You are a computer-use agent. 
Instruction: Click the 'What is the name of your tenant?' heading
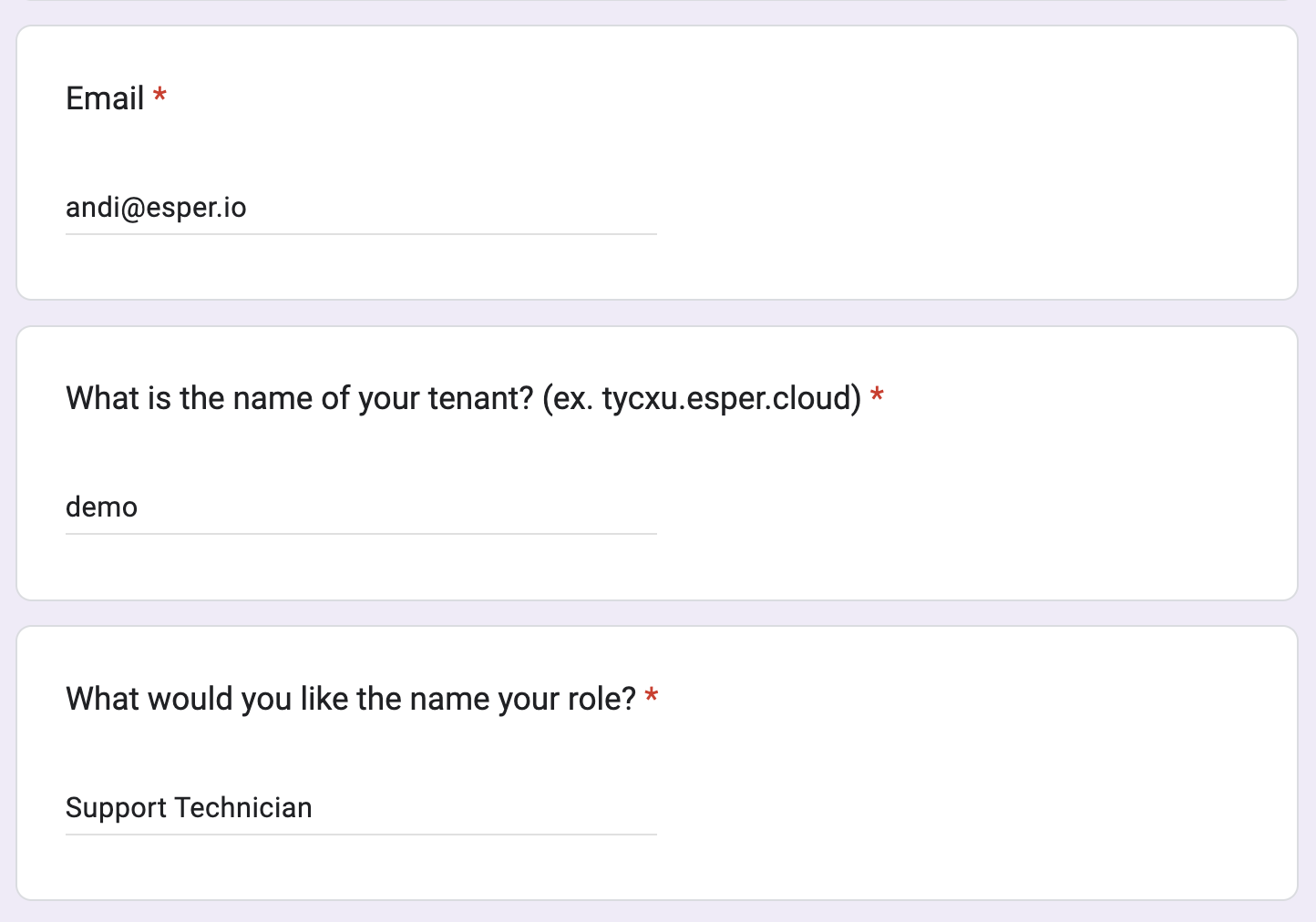pyautogui.click(x=299, y=398)
